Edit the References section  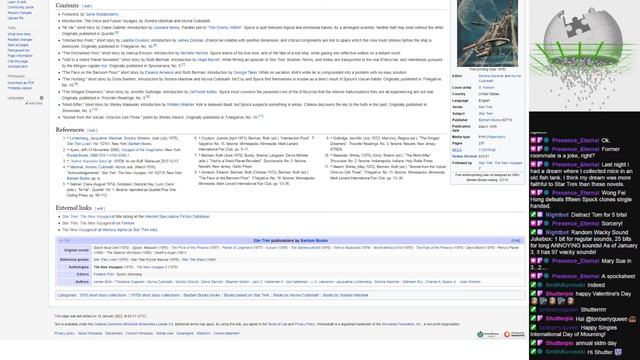pyautogui.click(x=92, y=130)
